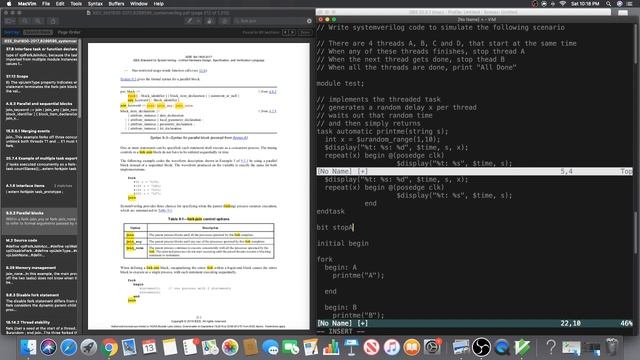
Task: Clear the Preview search field
Action: 309,21
